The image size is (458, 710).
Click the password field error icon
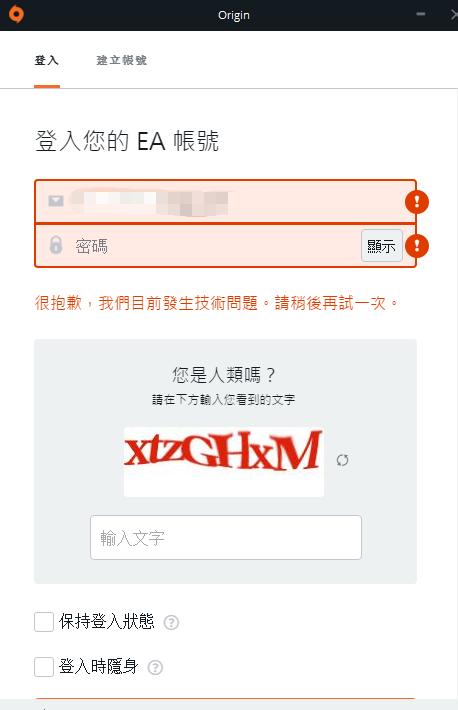click(x=417, y=246)
